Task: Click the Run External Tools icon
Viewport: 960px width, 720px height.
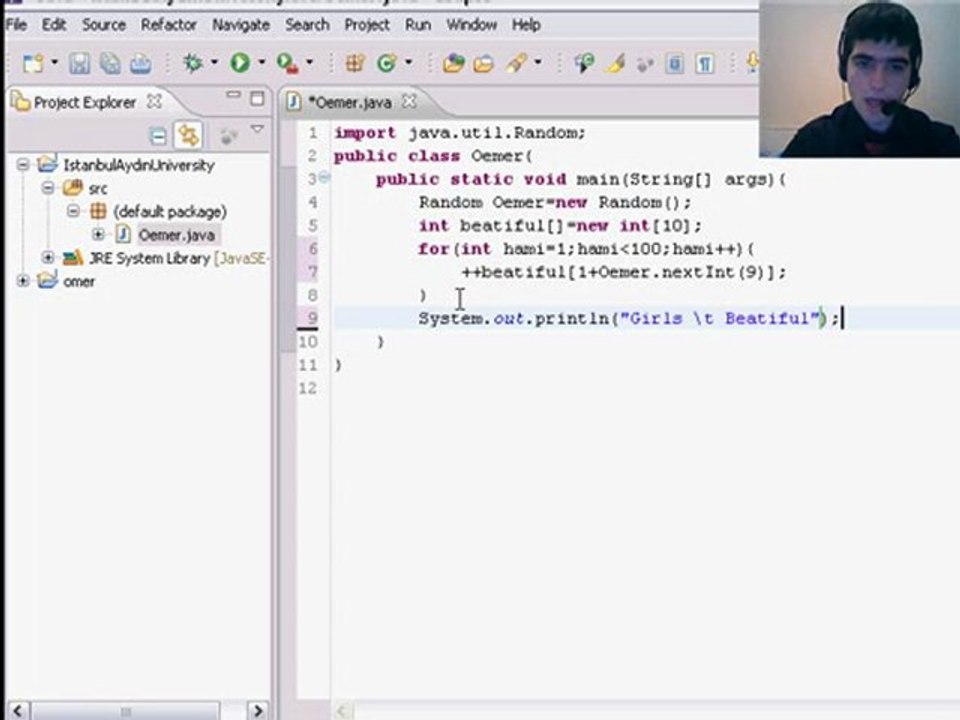Action: click(x=287, y=63)
